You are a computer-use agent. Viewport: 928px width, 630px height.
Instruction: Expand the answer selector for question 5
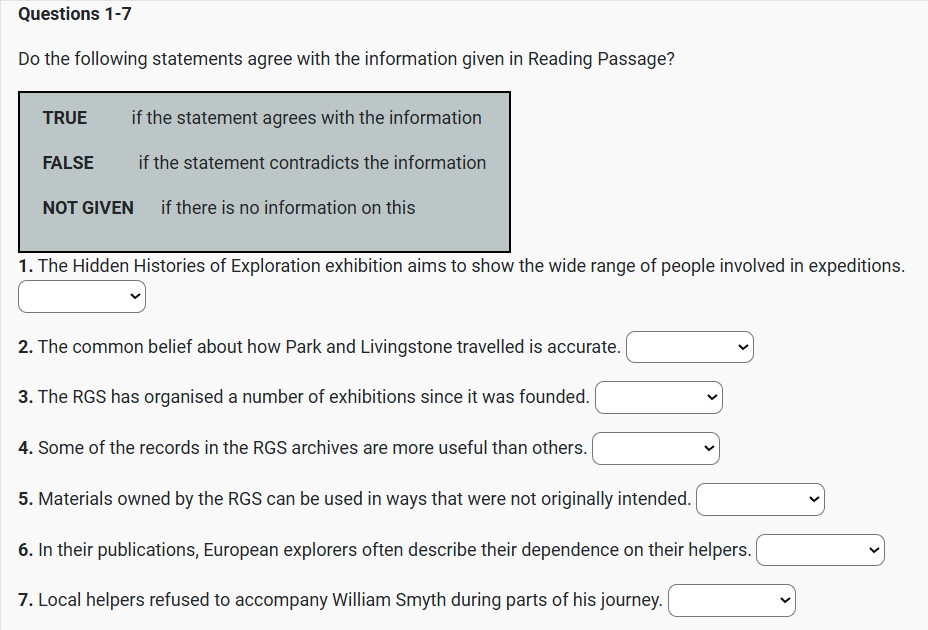[759, 499]
